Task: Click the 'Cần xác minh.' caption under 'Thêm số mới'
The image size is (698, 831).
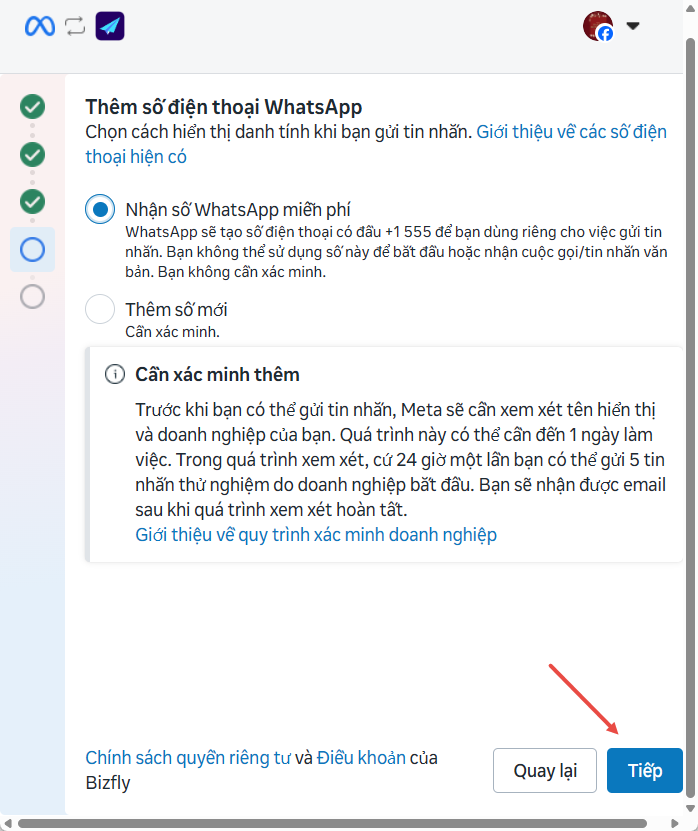Action: pyautogui.click(x=172, y=332)
